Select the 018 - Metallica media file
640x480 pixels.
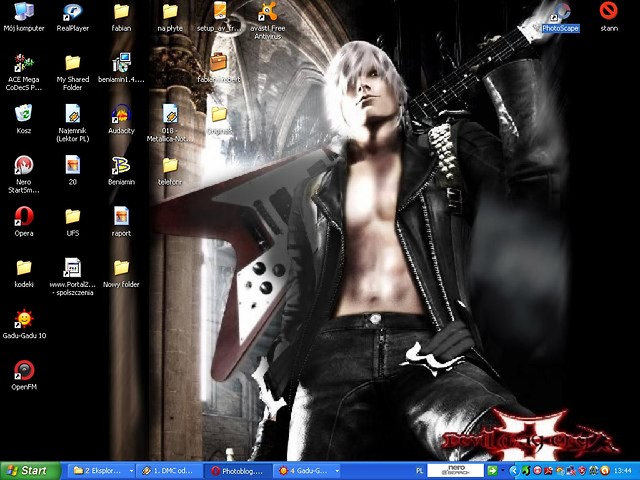[170, 123]
